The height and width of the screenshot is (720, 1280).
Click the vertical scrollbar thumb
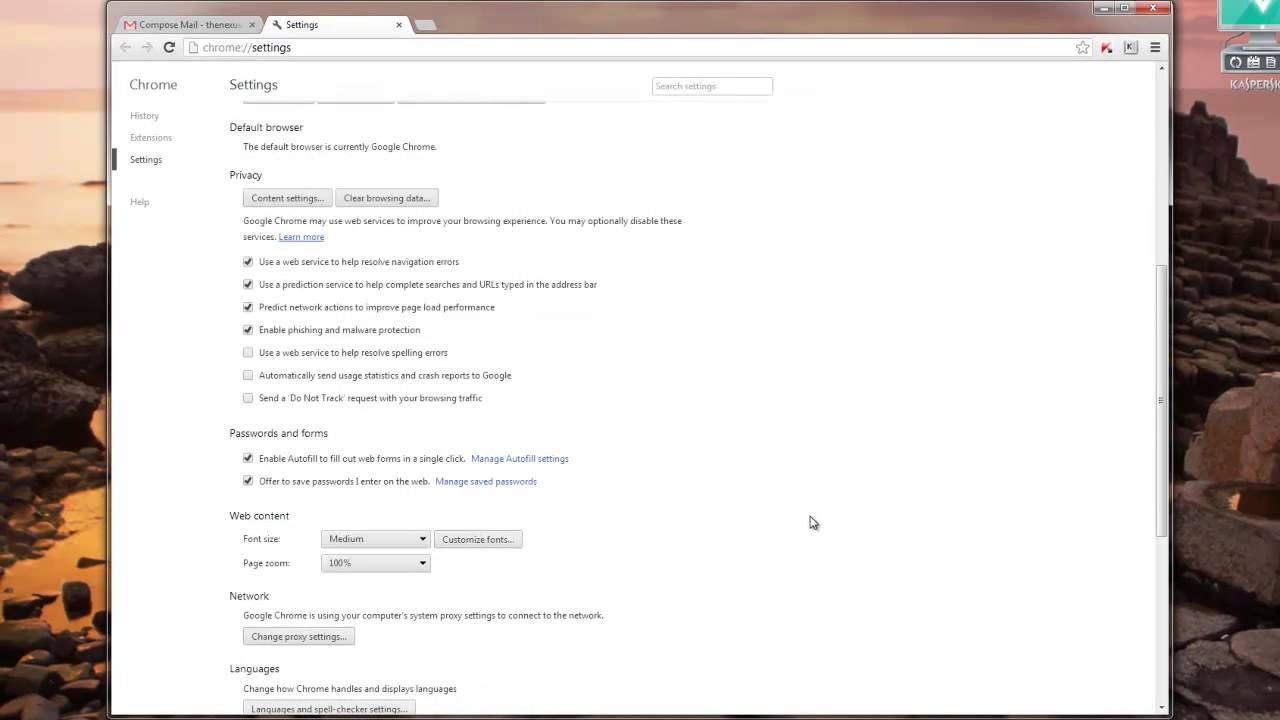[x=1161, y=400]
